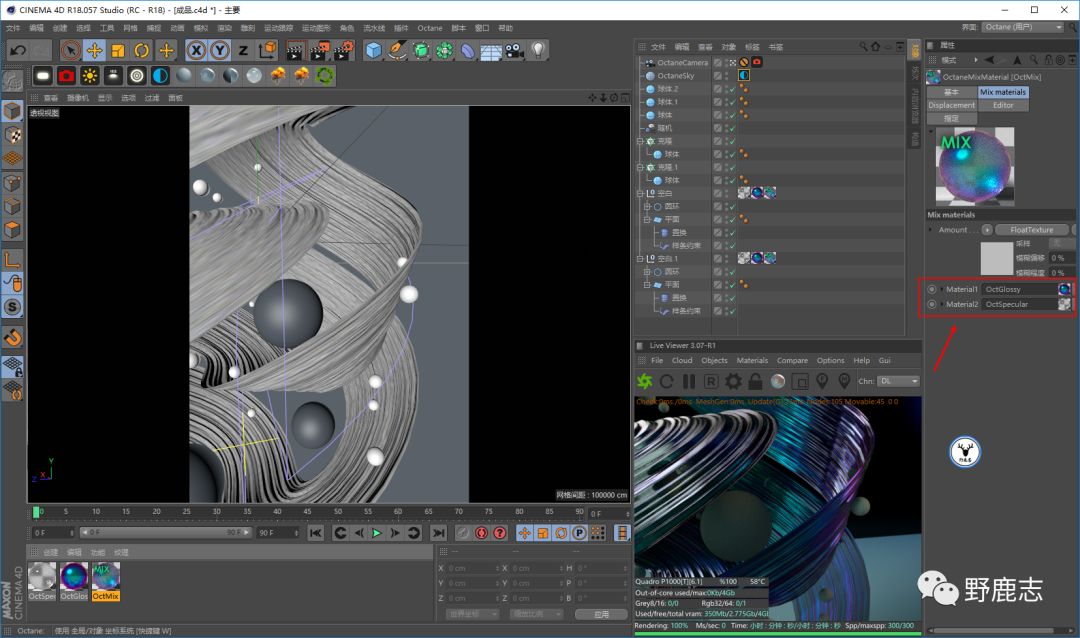Click the Undo arrow icon
The height and width of the screenshot is (638, 1080).
[x=17, y=50]
